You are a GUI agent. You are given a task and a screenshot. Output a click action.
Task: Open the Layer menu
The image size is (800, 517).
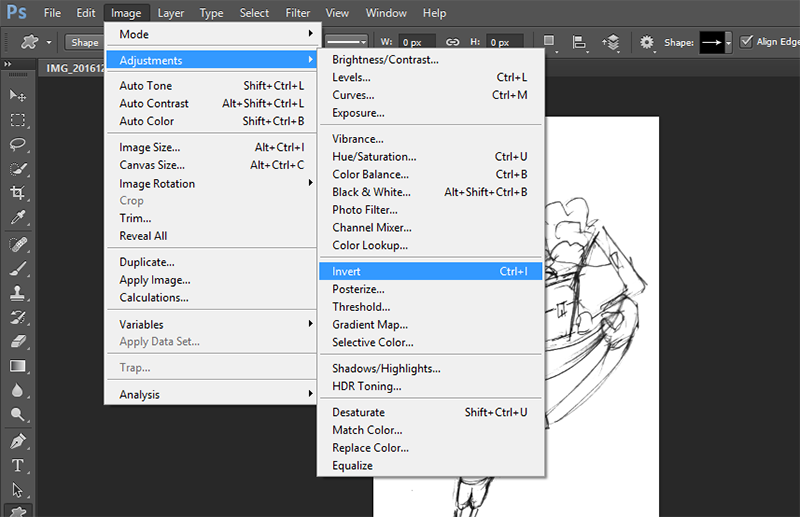click(x=170, y=13)
